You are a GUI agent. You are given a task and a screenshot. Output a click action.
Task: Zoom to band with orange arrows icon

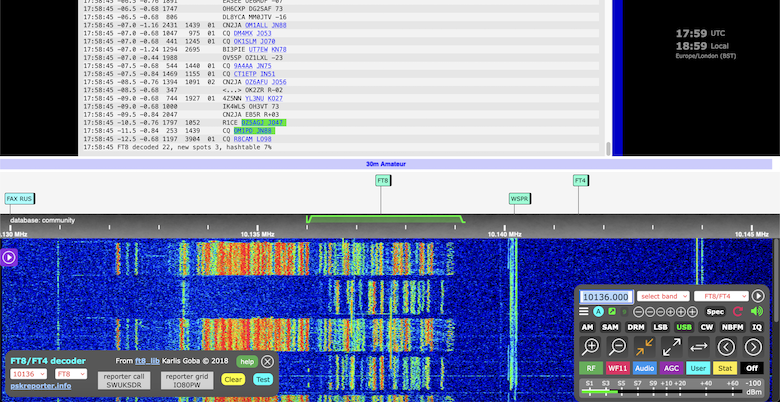coord(645,347)
